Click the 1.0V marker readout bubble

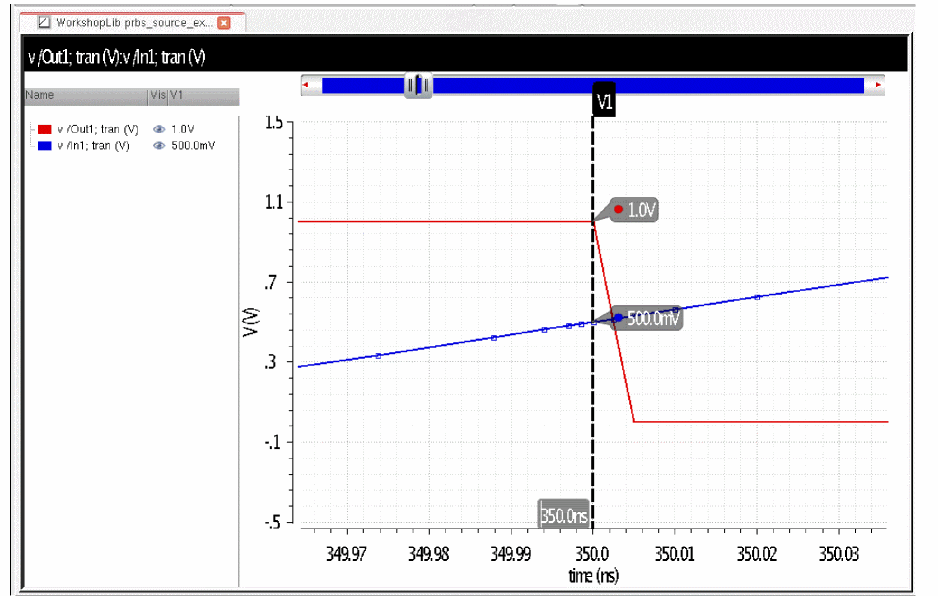[635, 210]
